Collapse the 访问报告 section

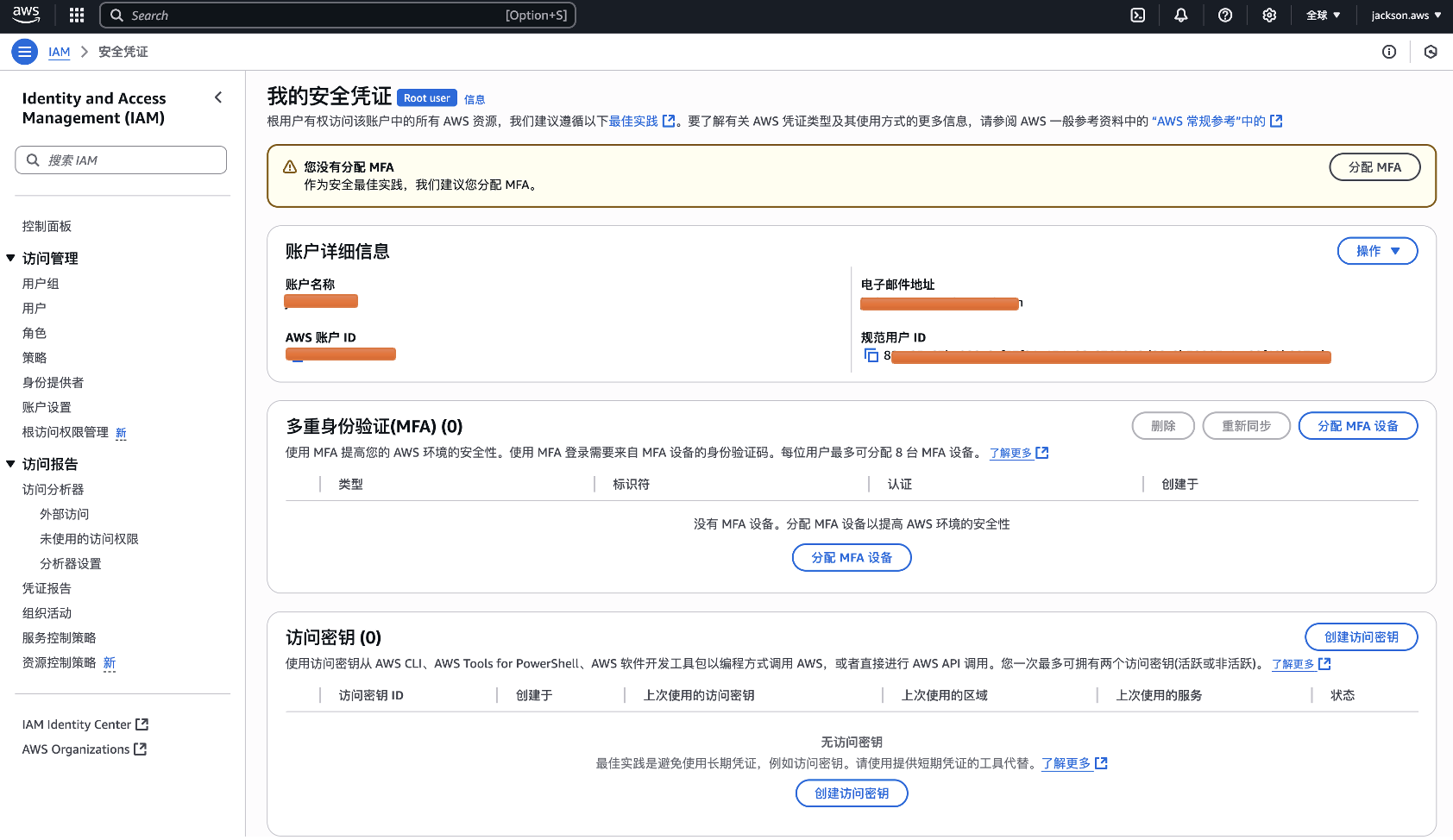(x=10, y=464)
